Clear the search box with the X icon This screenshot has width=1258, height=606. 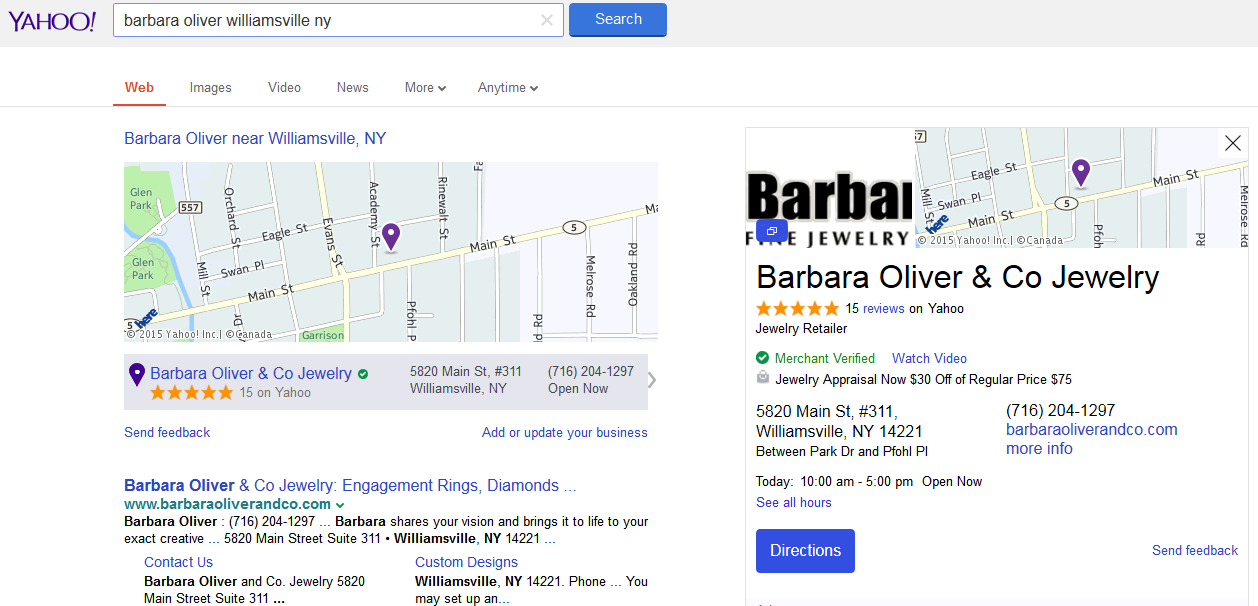click(x=546, y=20)
